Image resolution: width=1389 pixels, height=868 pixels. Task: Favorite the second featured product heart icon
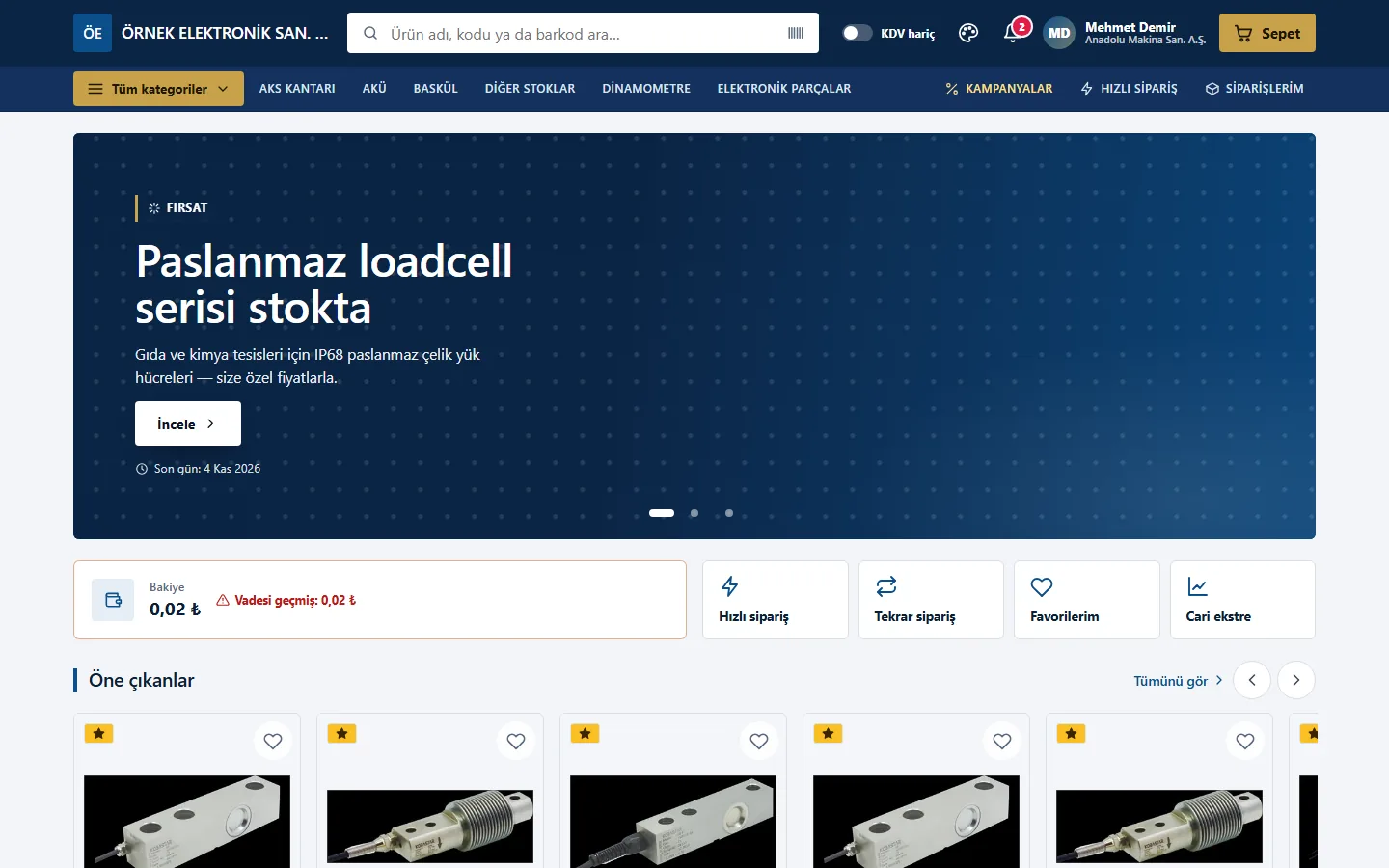(x=516, y=741)
